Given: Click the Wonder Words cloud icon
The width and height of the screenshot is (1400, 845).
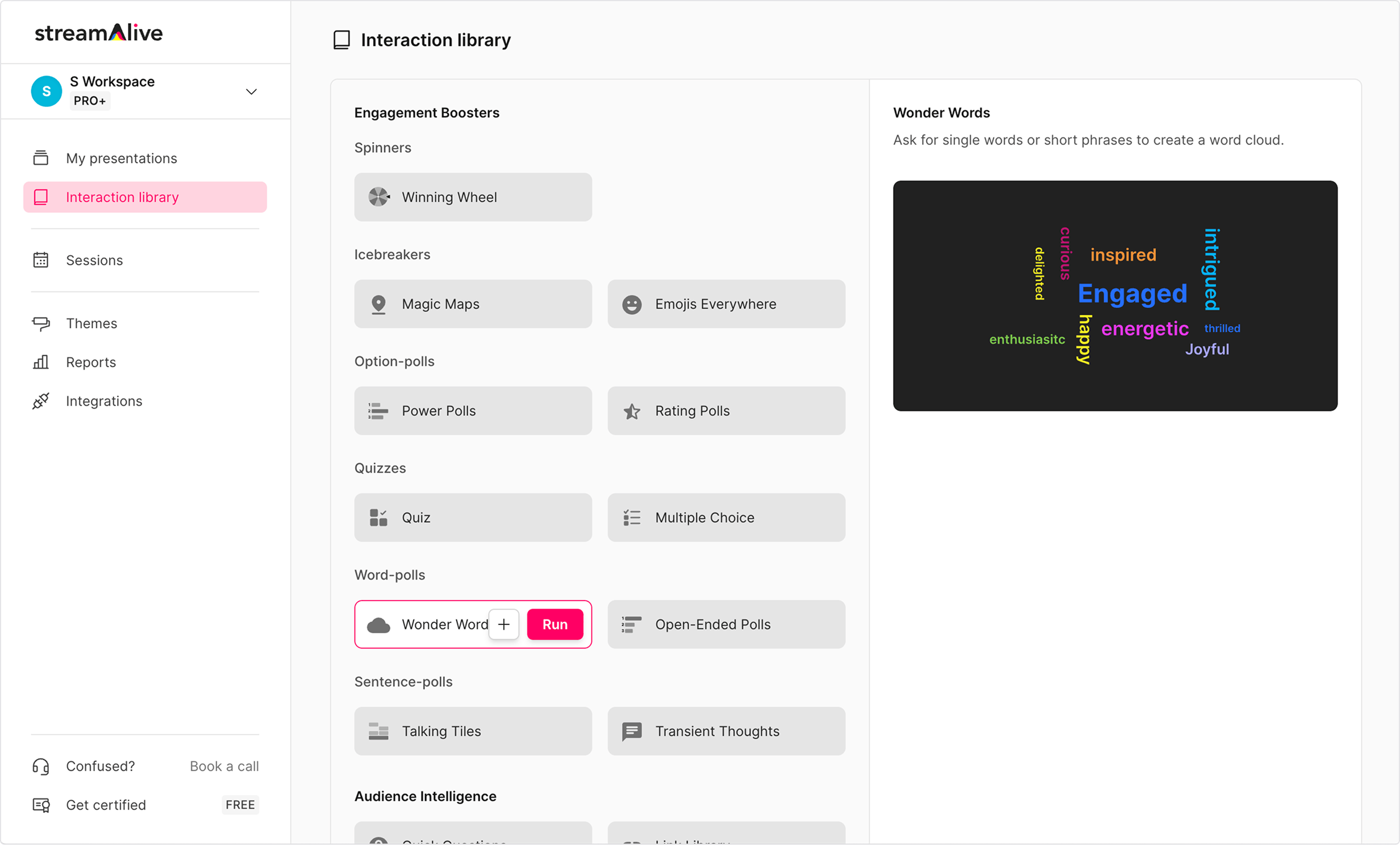Looking at the screenshot, I should tap(378, 625).
